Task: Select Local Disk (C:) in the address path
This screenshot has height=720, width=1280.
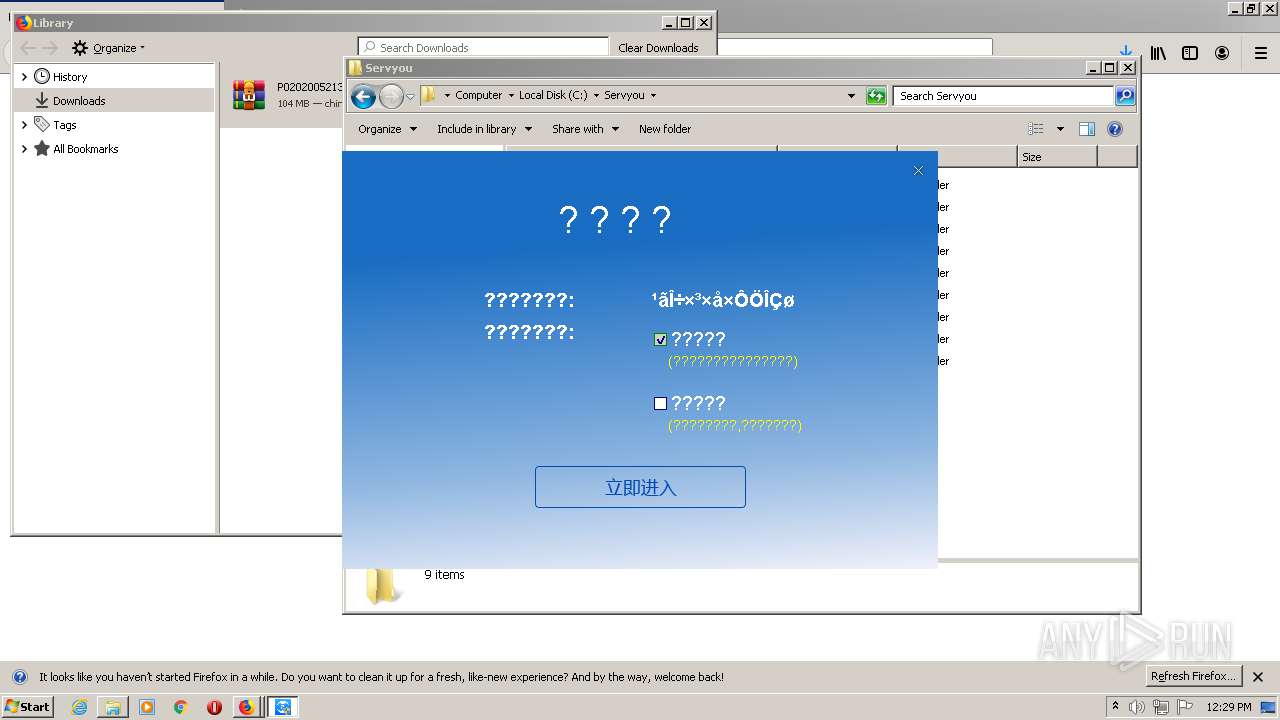Action: click(553, 96)
